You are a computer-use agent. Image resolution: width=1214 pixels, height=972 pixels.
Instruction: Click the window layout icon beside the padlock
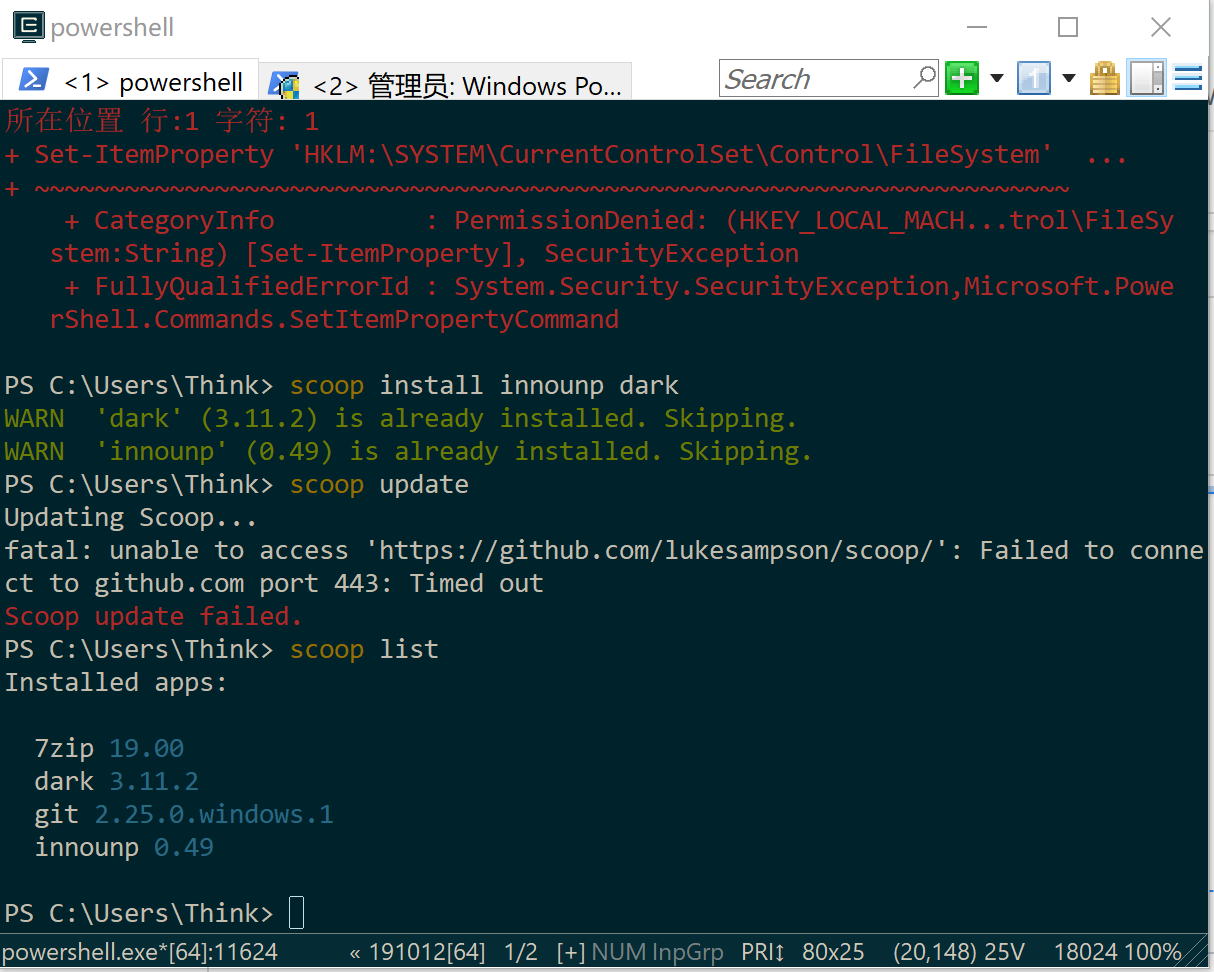click(1146, 77)
